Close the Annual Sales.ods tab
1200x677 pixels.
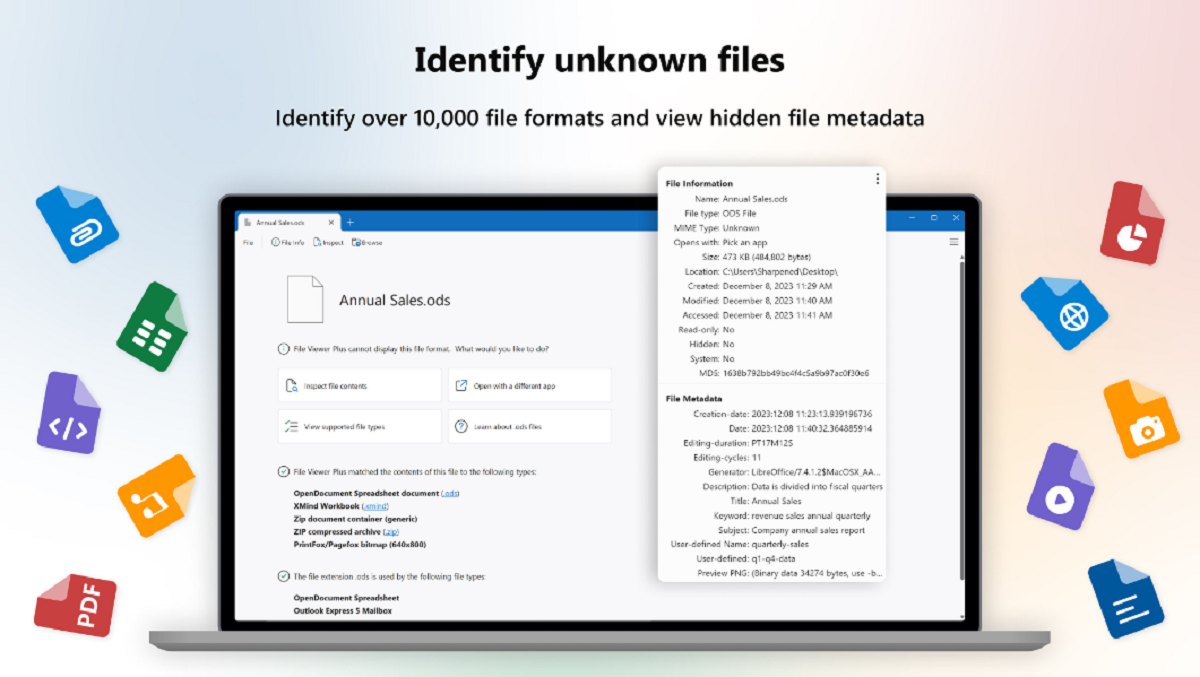point(331,223)
